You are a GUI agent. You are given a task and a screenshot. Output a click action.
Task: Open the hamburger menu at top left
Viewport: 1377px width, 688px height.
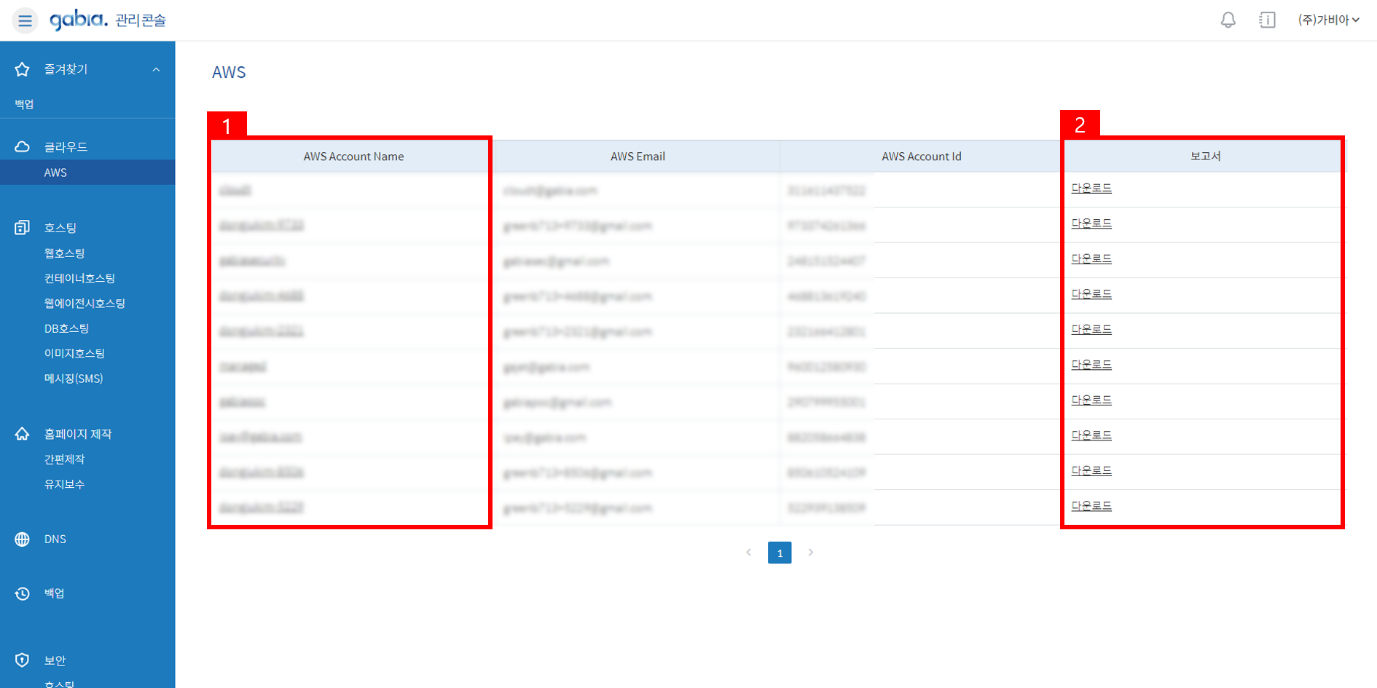pyautogui.click(x=25, y=20)
